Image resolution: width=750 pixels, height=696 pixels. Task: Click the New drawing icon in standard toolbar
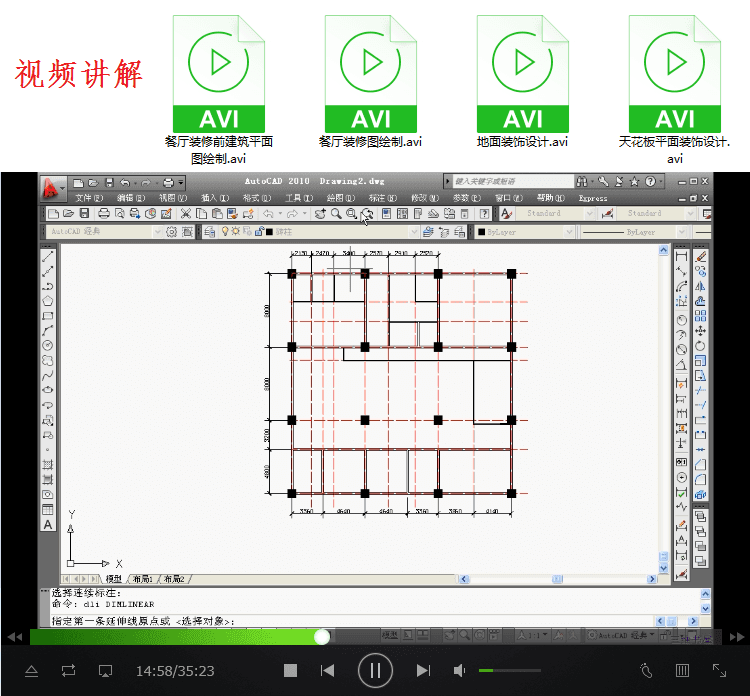[x=54, y=214]
